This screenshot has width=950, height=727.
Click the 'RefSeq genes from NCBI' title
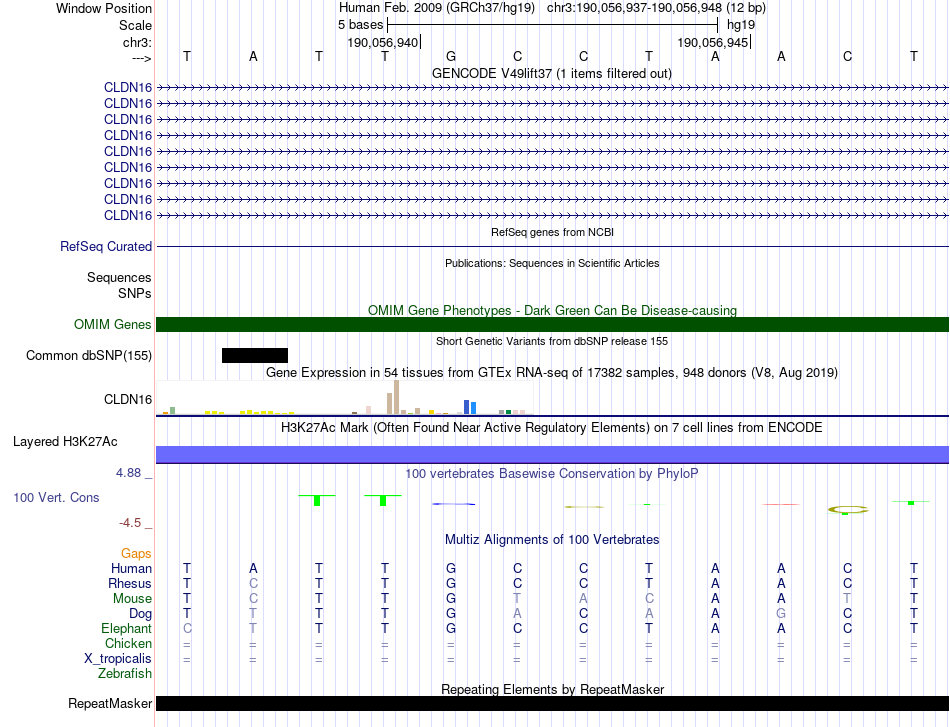553,232
